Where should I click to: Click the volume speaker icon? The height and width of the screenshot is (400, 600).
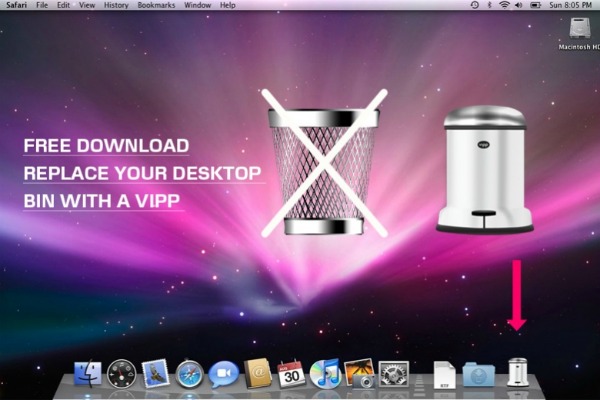518,5
